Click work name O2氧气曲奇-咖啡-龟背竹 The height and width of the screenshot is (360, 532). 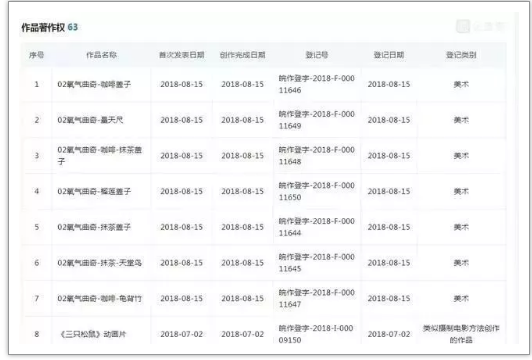click(x=99, y=299)
